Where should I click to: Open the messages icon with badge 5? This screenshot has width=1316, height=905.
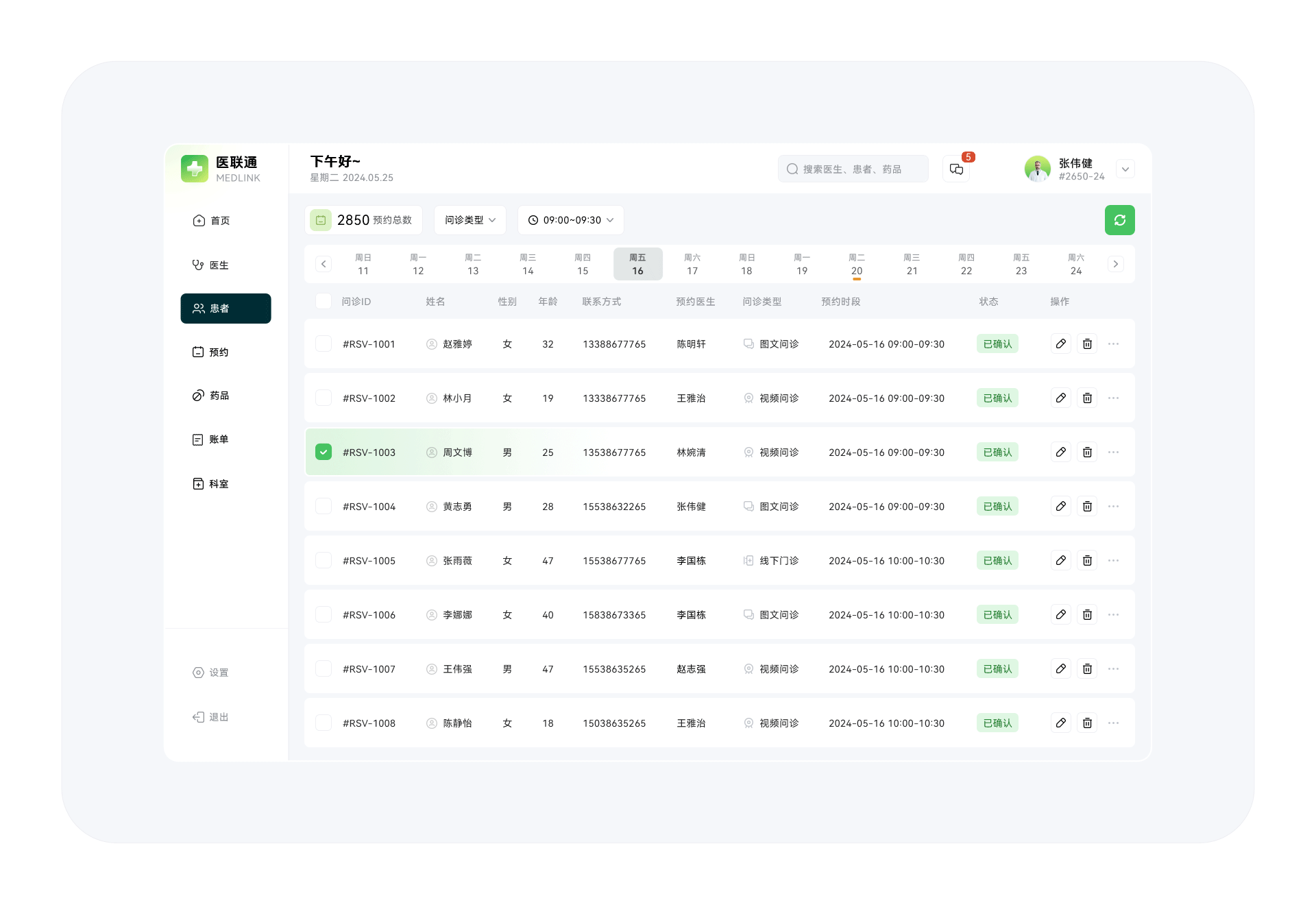[x=956, y=169]
